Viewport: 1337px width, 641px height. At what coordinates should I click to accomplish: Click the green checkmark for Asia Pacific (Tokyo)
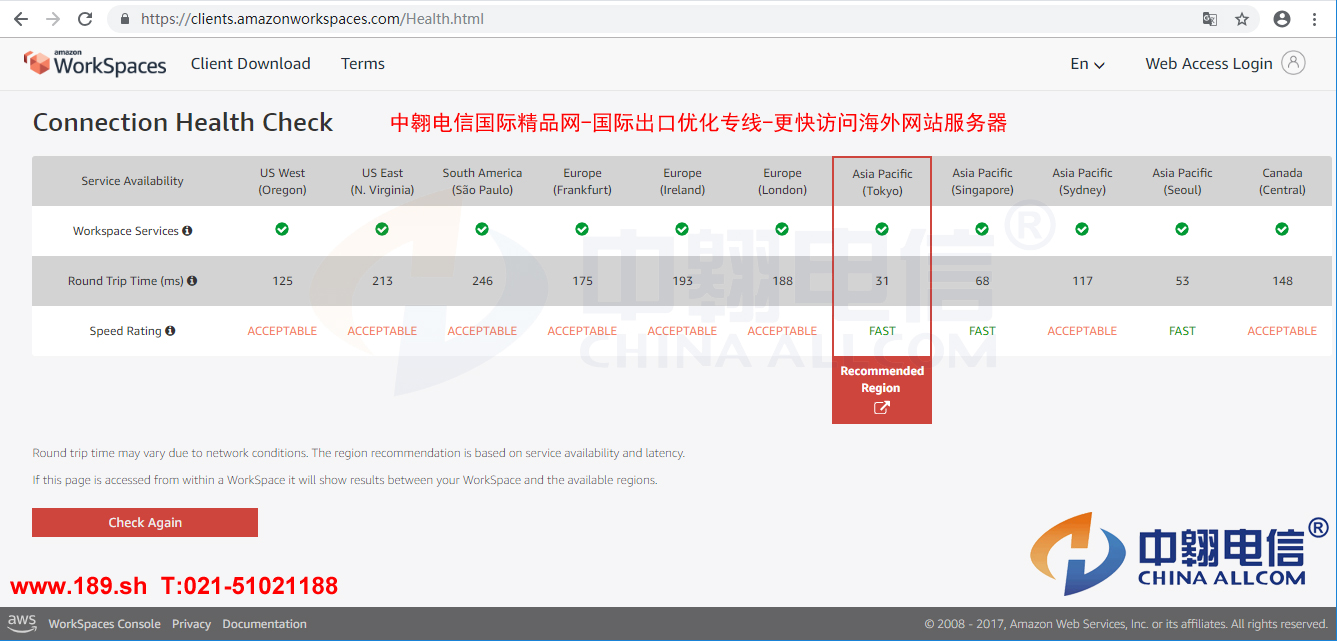881,229
